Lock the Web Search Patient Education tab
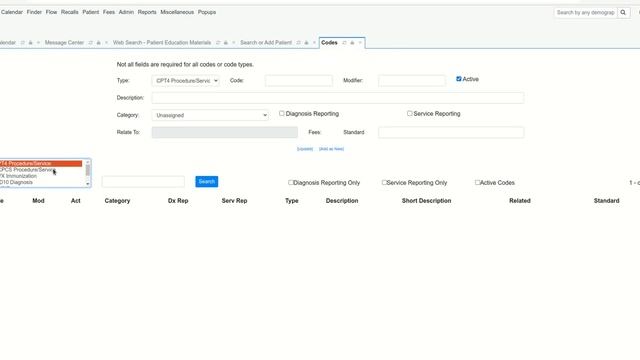 click(x=226, y=43)
